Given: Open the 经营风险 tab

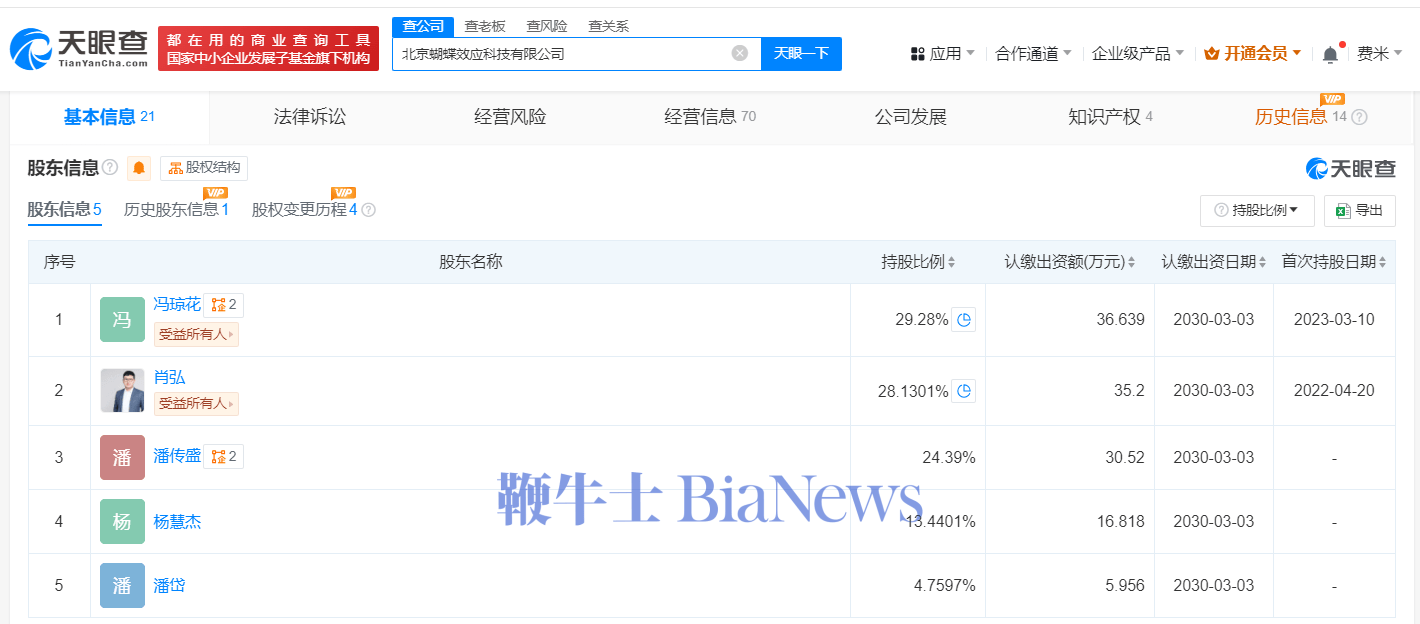Looking at the screenshot, I should tap(510, 117).
